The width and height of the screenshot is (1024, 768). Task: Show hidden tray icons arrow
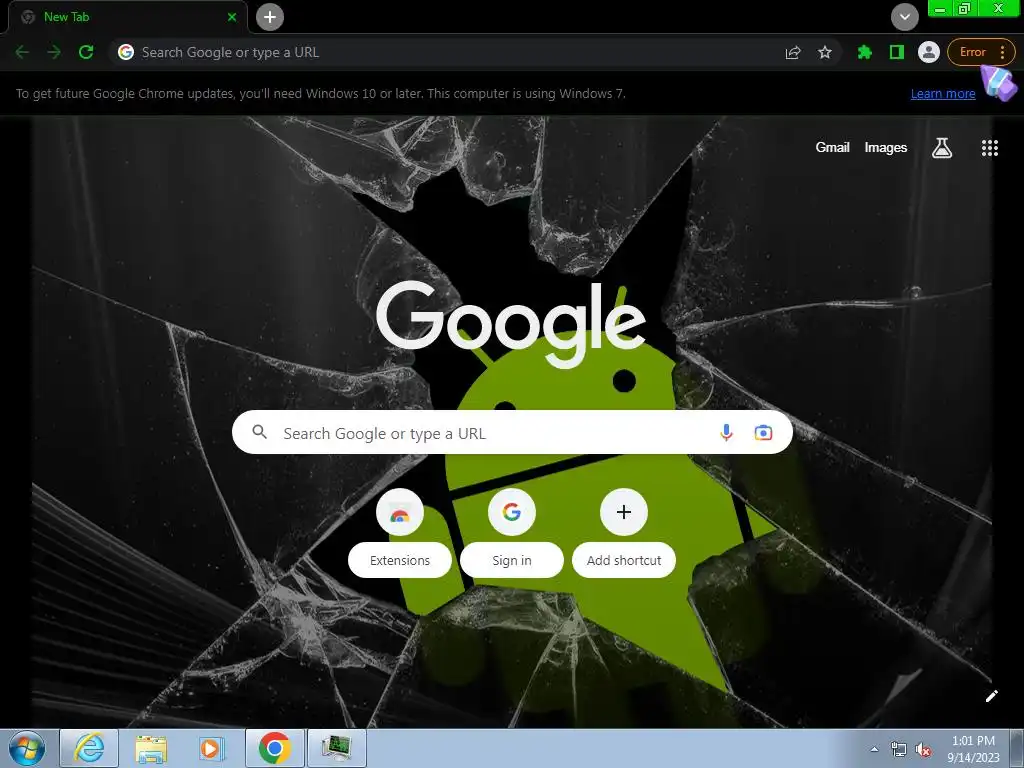(874, 750)
